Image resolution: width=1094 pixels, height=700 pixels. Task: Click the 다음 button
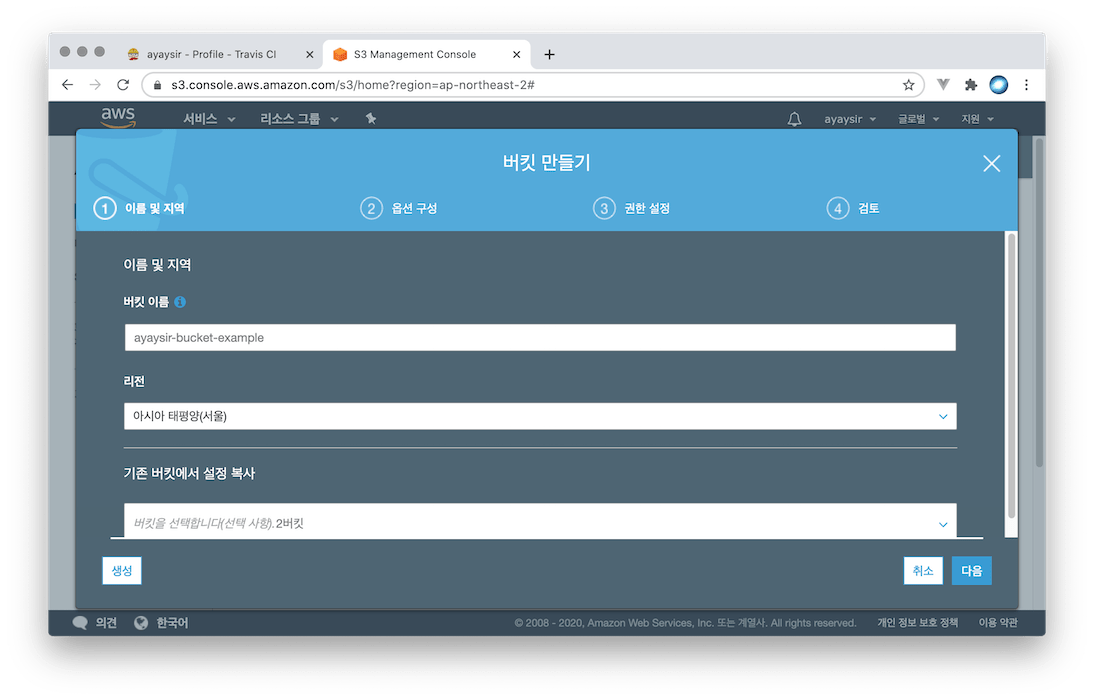[x=971, y=570]
